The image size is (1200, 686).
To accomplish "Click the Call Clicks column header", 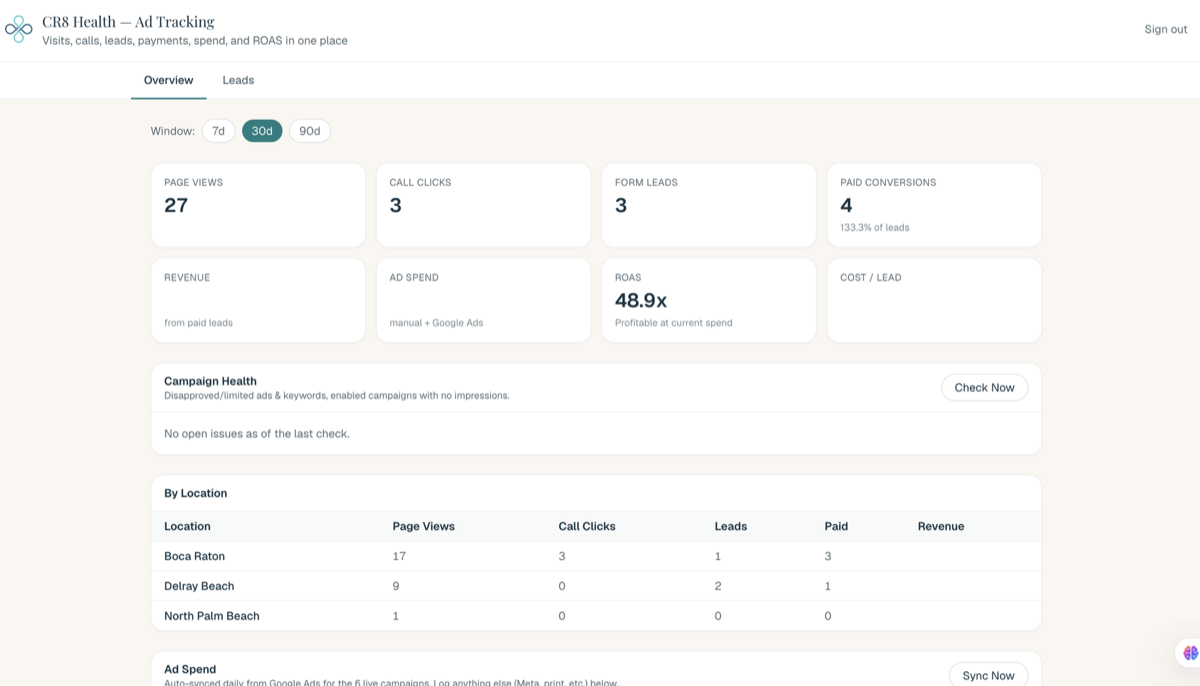I will 587,526.
